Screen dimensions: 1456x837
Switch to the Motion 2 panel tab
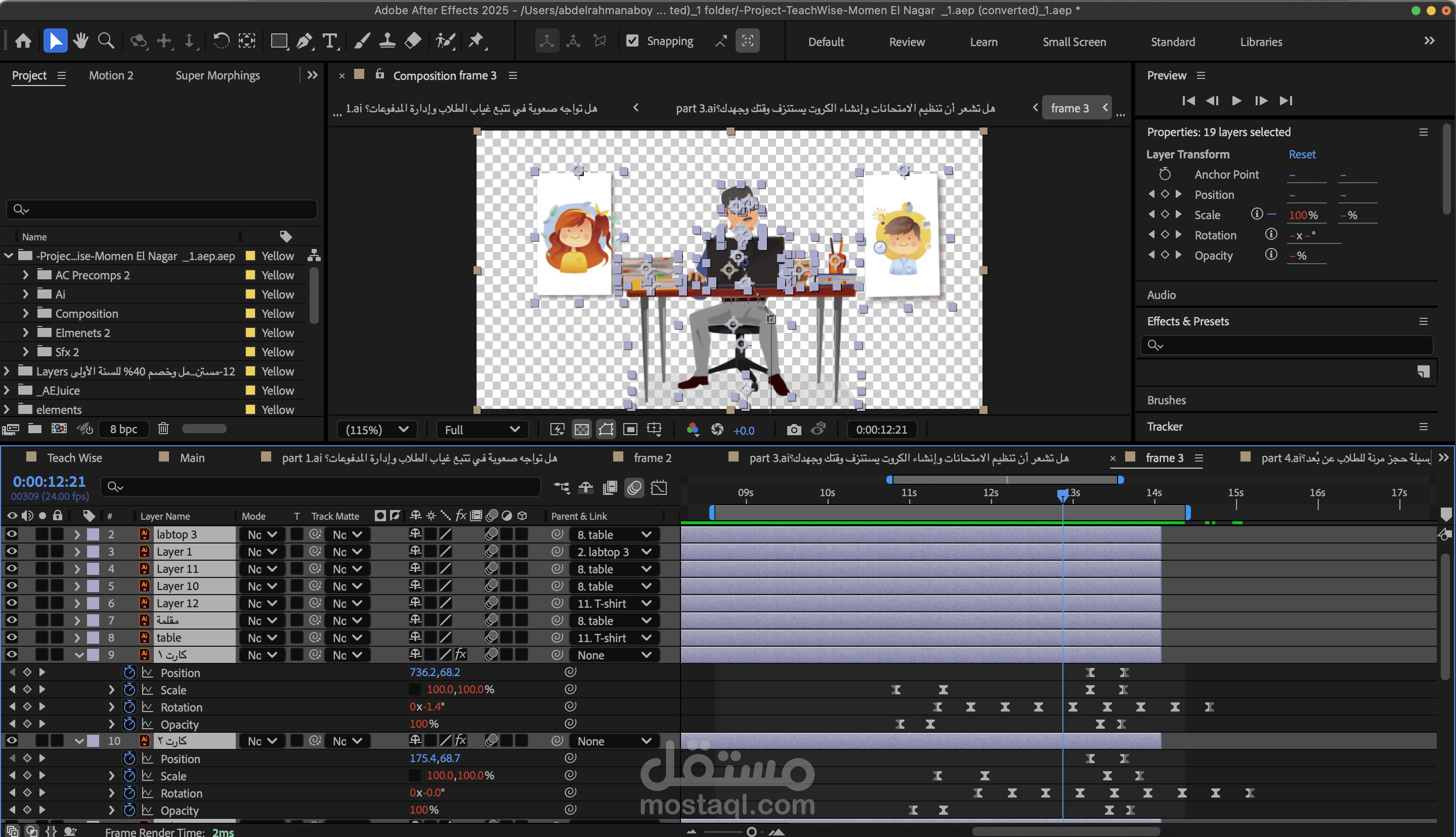111,75
